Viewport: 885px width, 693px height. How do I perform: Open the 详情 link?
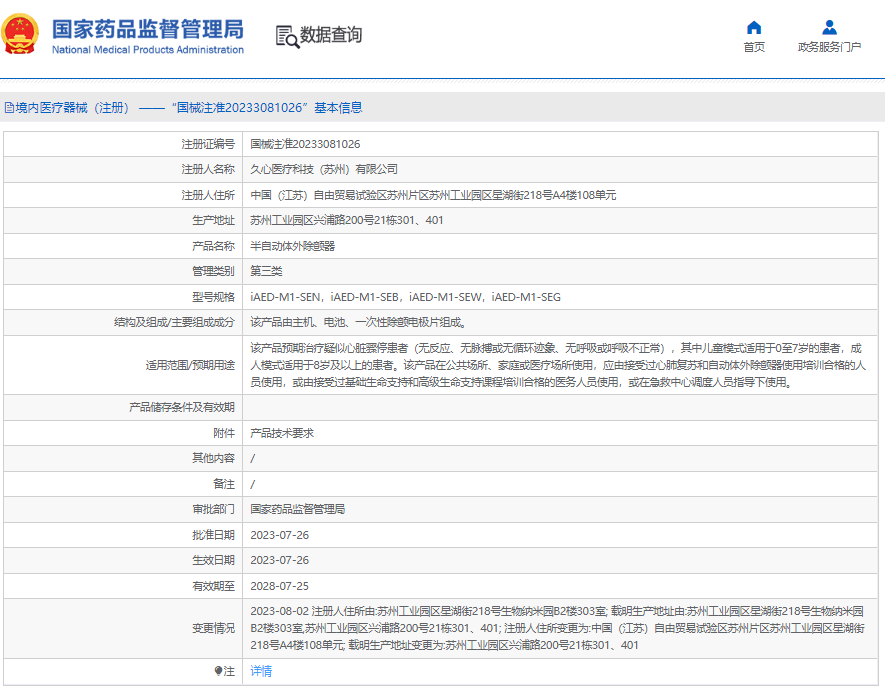click(x=261, y=670)
